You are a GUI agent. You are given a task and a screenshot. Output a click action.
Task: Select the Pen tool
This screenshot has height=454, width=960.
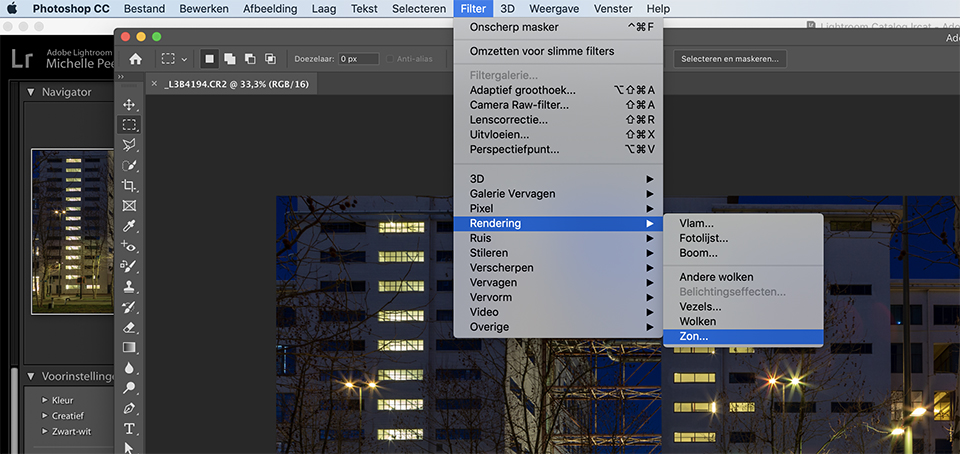[x=129, y=407]
